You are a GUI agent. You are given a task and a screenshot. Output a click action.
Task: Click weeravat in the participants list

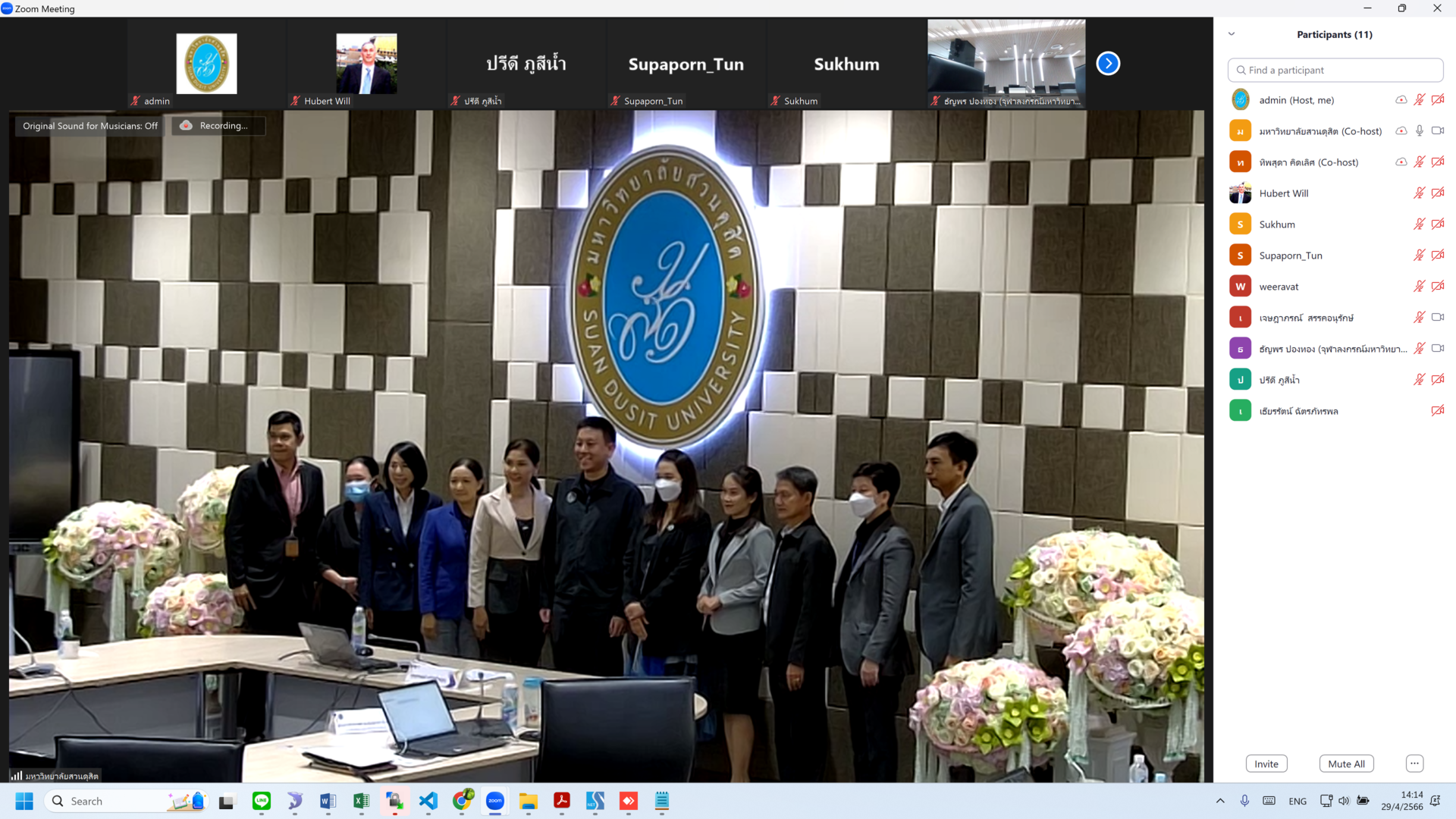coord(1279,287)
